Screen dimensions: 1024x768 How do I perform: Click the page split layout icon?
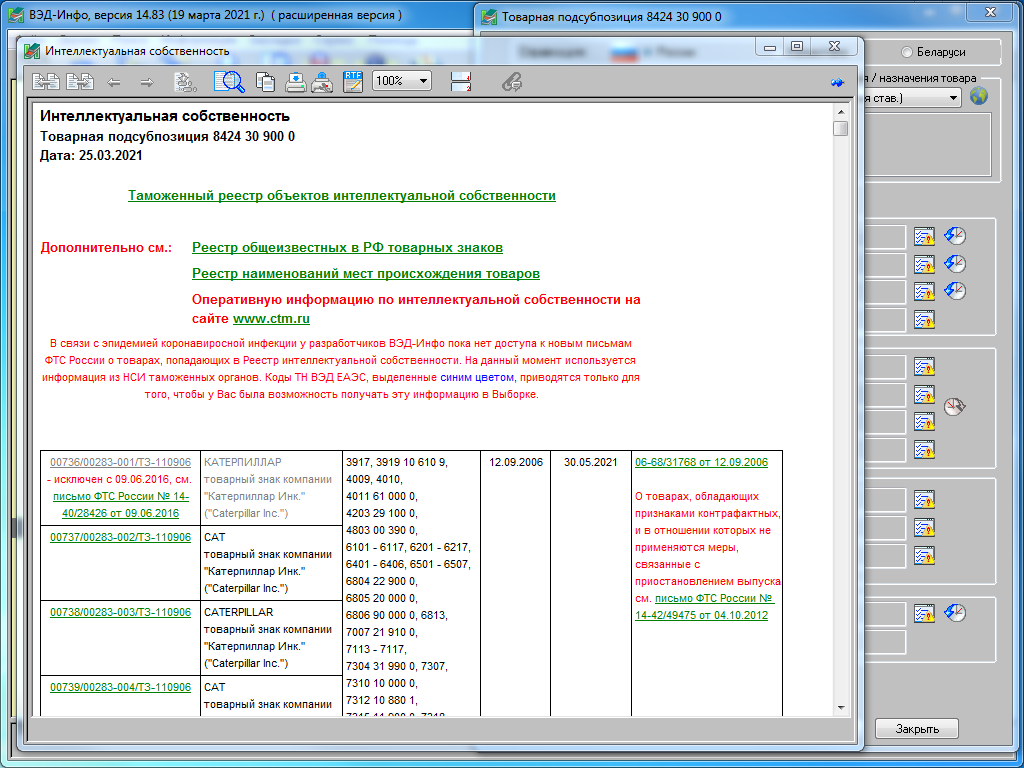coord(461,82)
